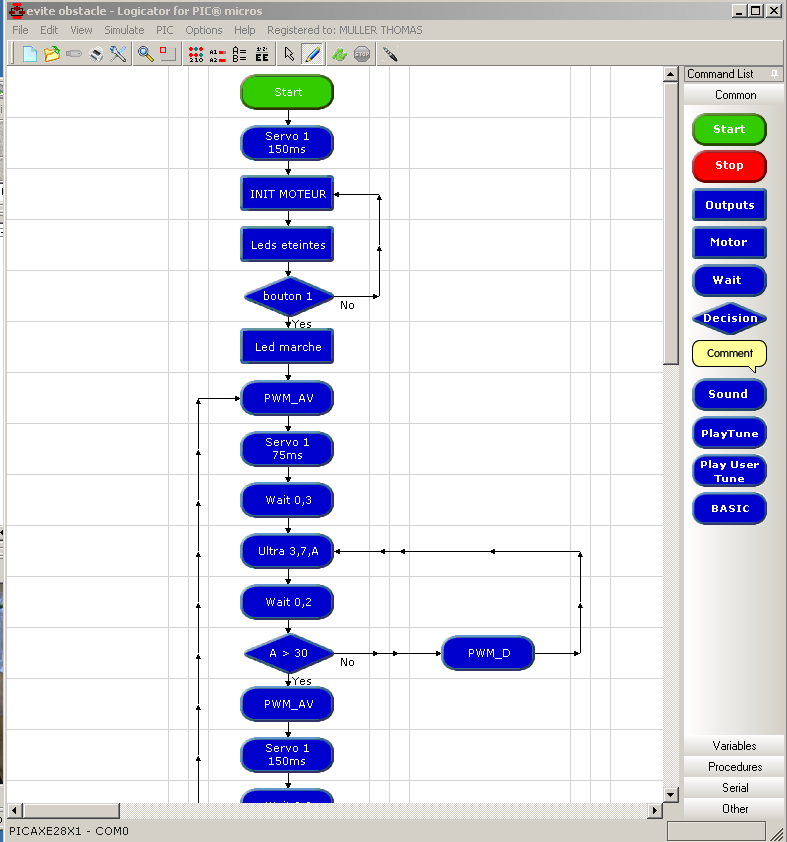Viewport: 787px width, 842px height.
Task: Open the PIC menu
Action: [x=165, y=30]
